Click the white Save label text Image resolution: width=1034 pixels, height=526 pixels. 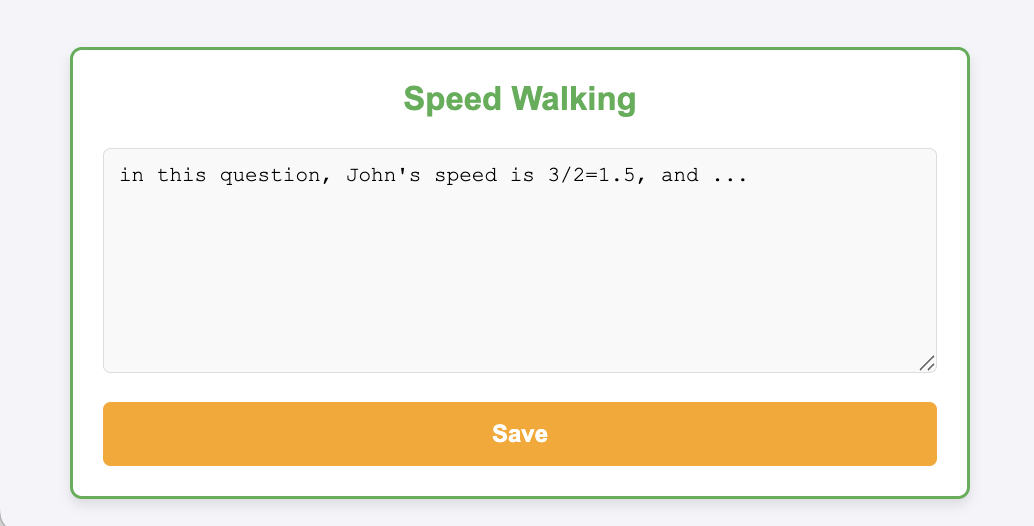[x=519, y=434]
